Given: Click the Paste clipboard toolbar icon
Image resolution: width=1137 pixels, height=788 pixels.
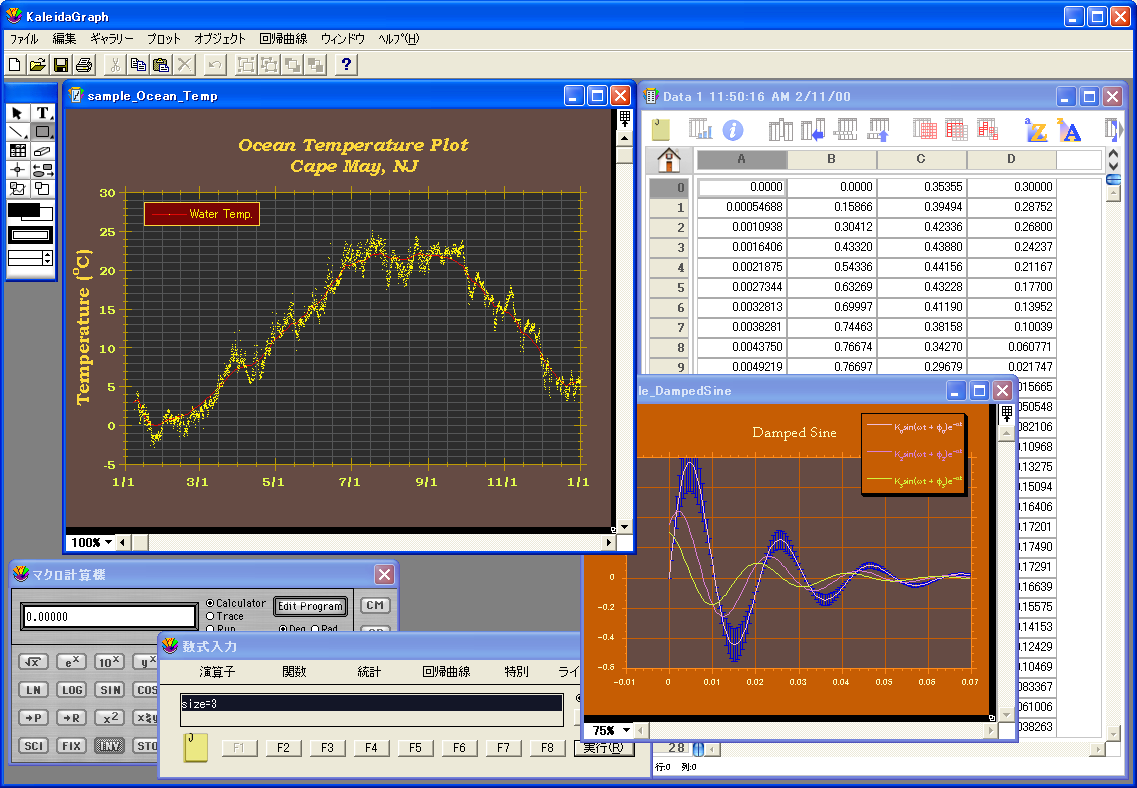Looking at the screenshot, I should tap(161, 65).
